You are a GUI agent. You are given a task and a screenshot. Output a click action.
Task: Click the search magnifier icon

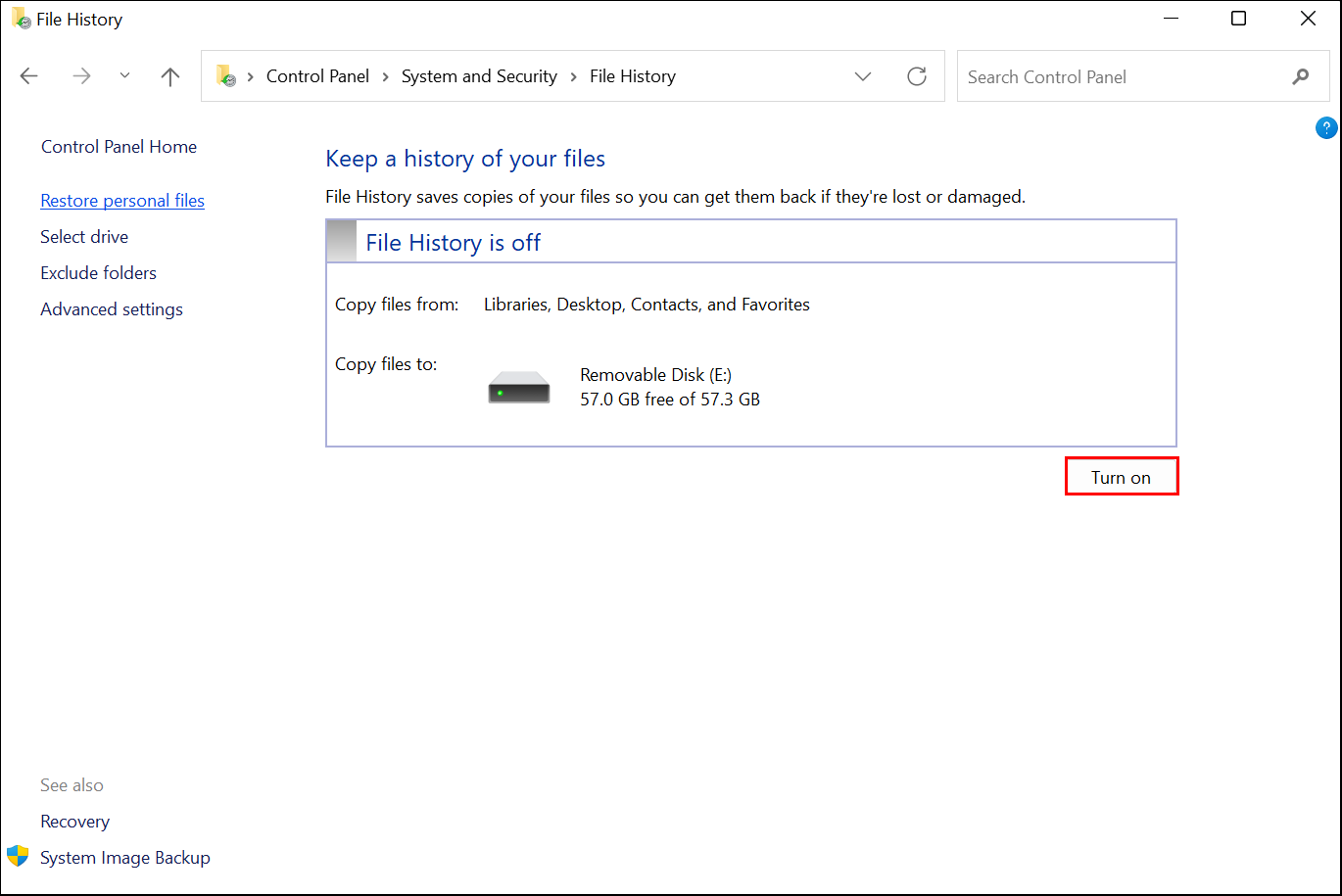click(1301, 76)
